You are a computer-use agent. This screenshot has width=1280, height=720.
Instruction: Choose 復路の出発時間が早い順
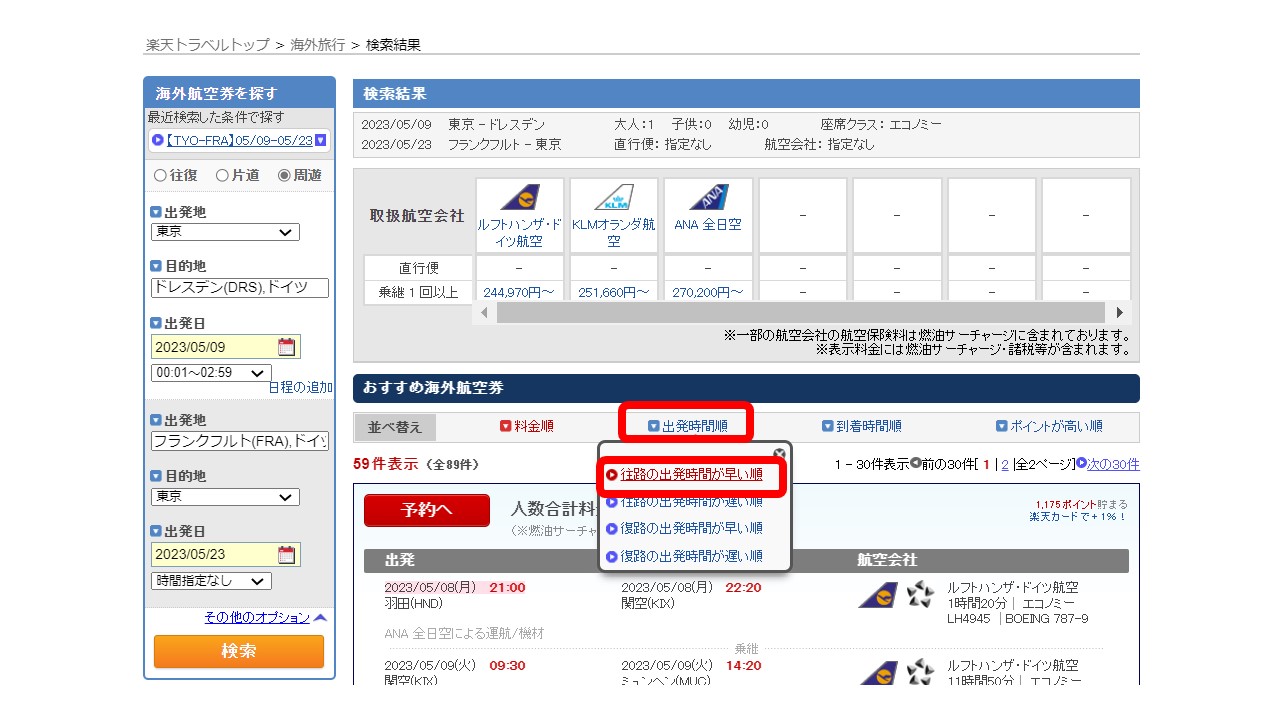click(x=685, y=528)
